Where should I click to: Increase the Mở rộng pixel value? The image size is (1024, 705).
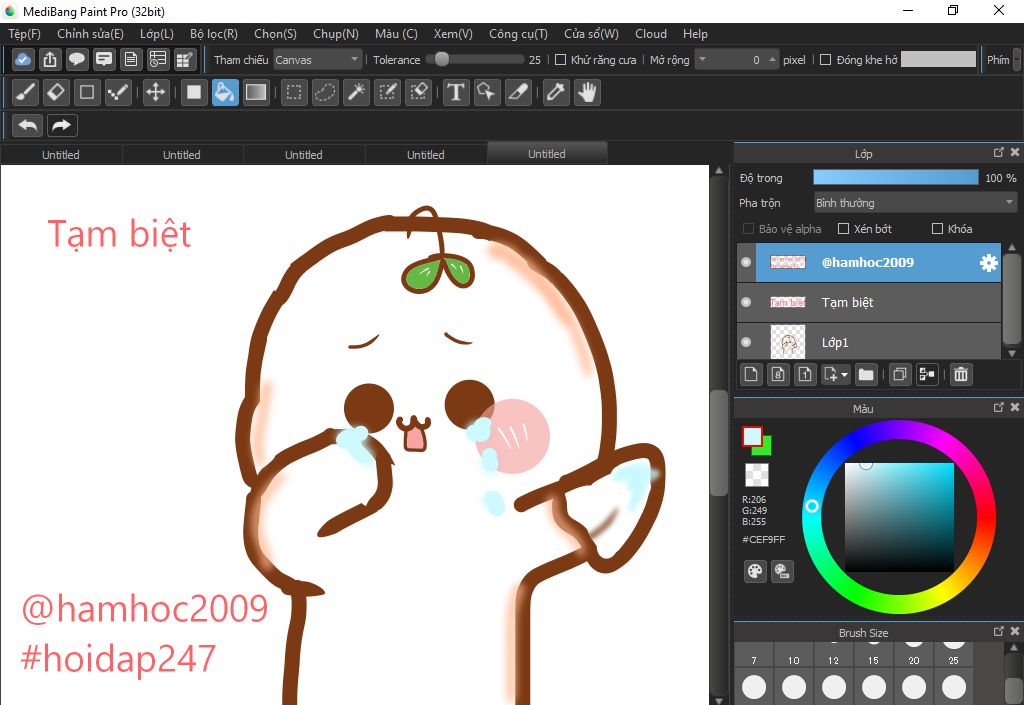[x=773, y=58]
